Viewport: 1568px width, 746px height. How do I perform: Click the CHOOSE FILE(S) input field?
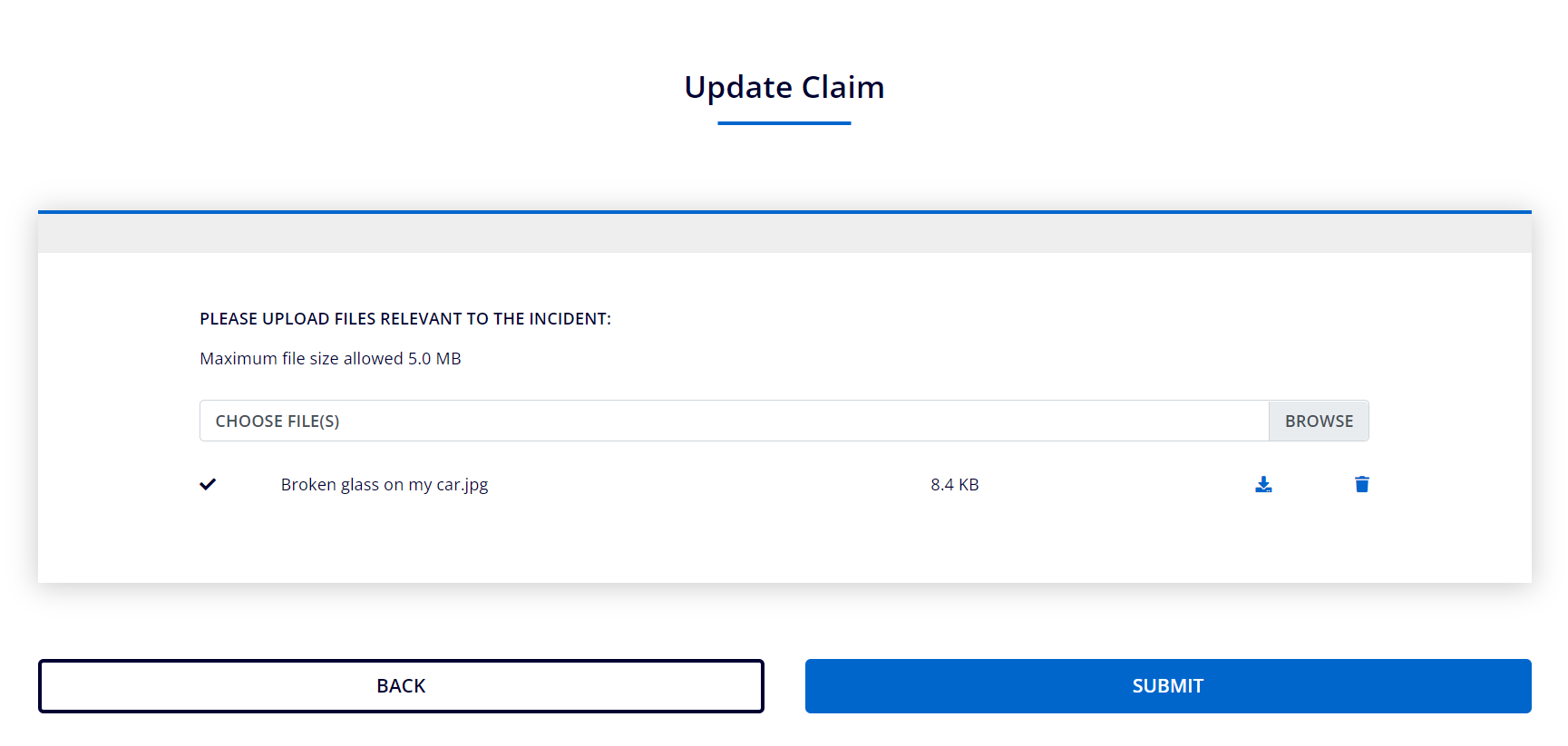(x=733, y=421)
